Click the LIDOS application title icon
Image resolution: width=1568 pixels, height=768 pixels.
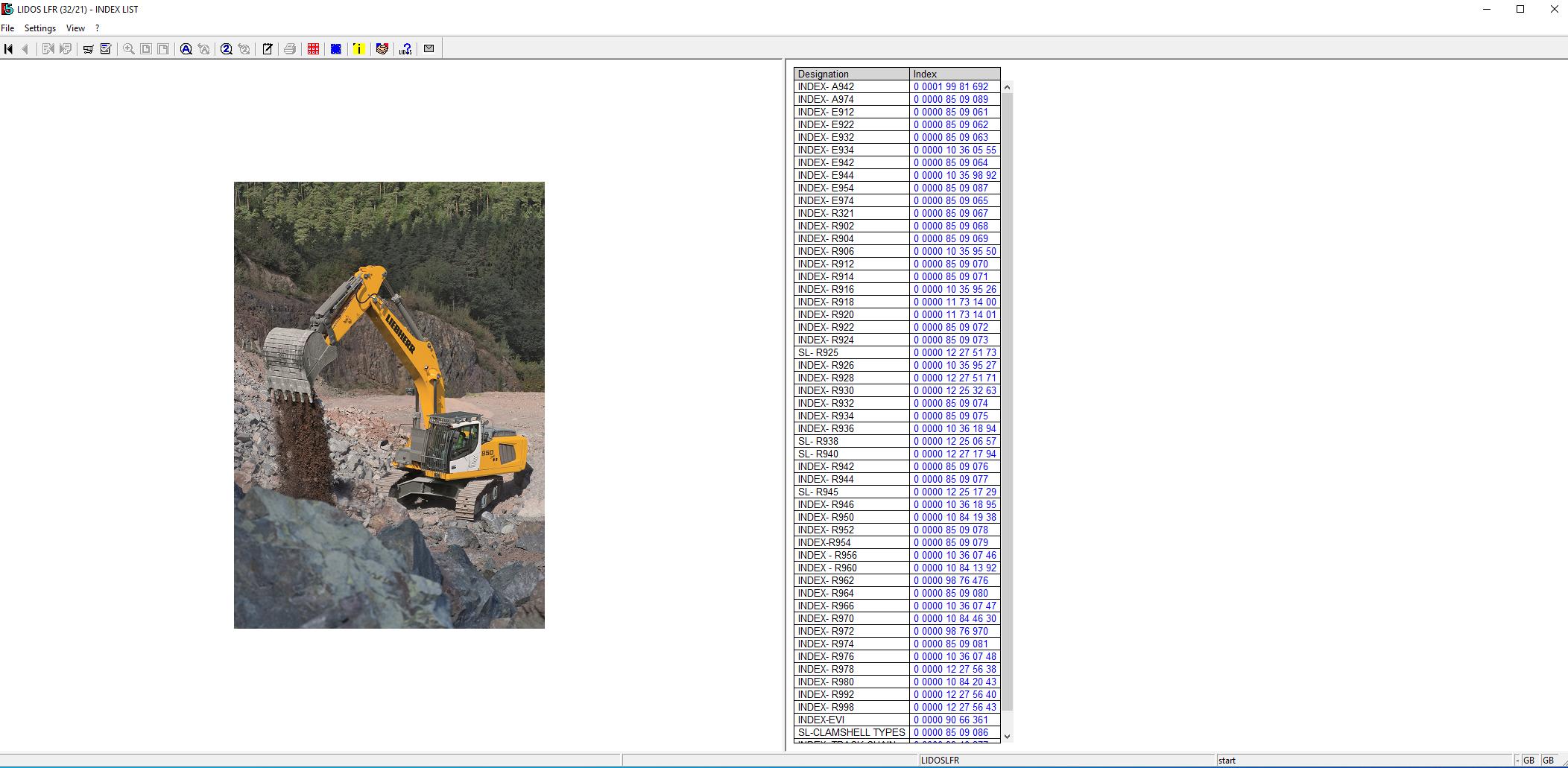[x=7, y=9]
